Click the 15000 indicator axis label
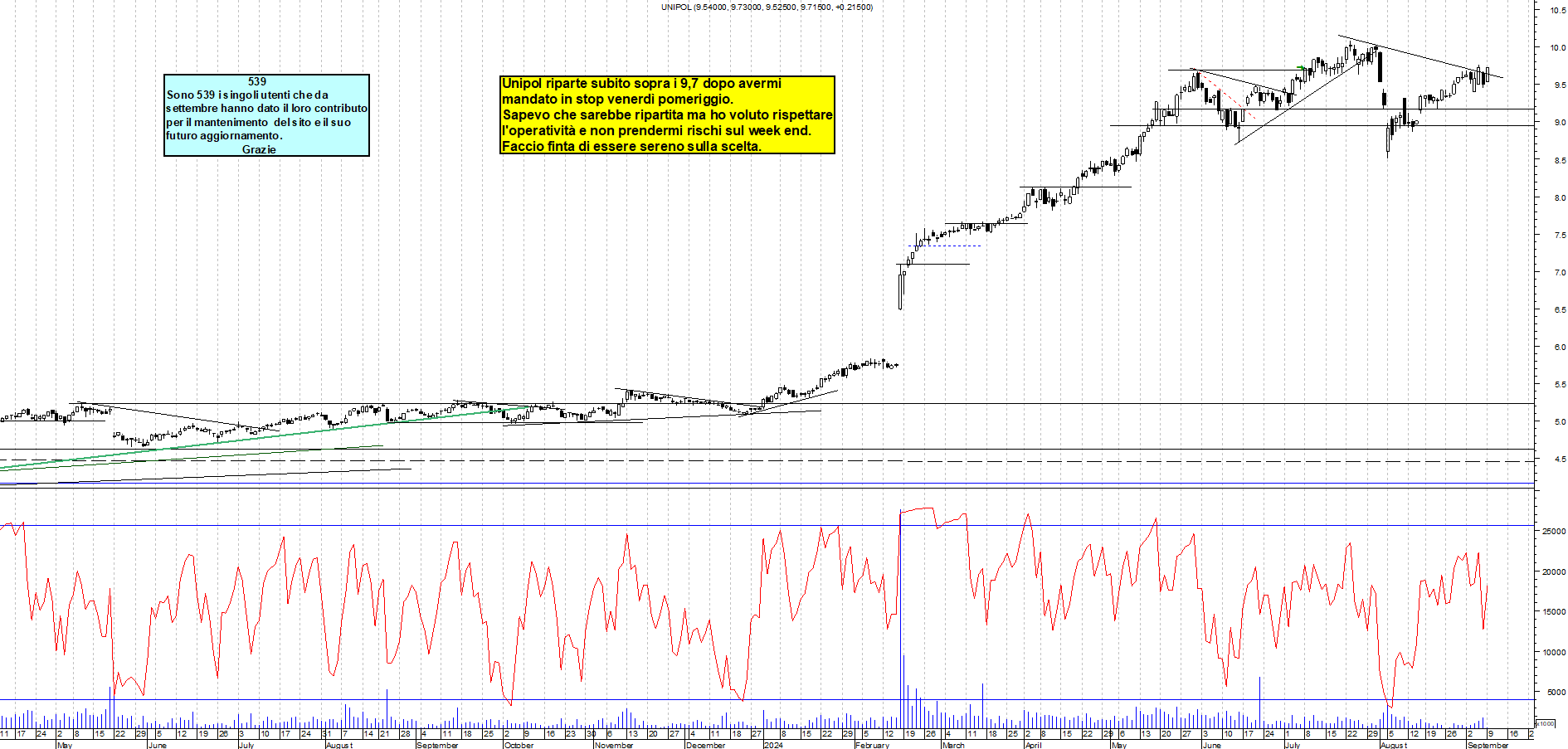 tap(1554, 611)
